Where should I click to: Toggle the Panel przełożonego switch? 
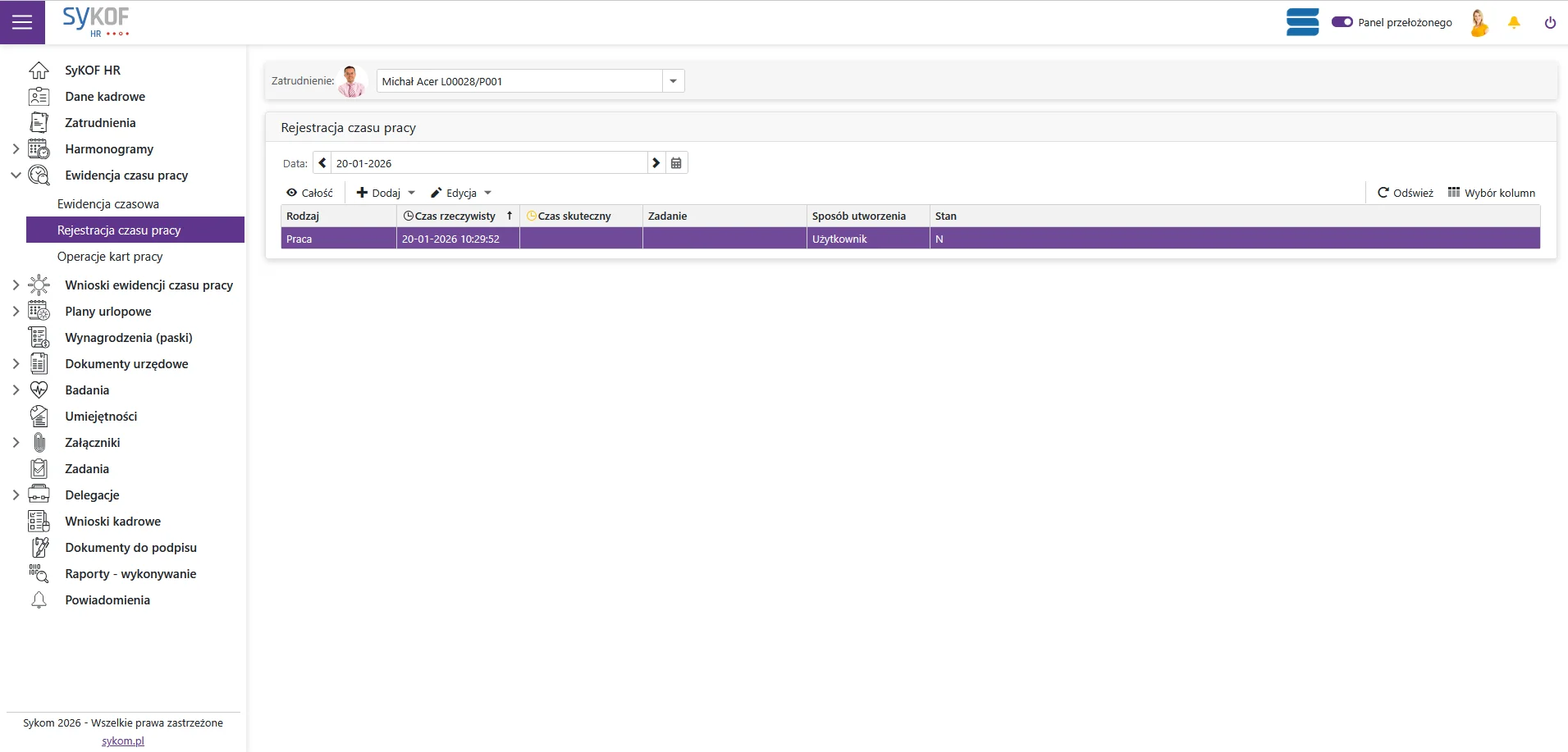pyautogui.click(x=1342, y=22)
